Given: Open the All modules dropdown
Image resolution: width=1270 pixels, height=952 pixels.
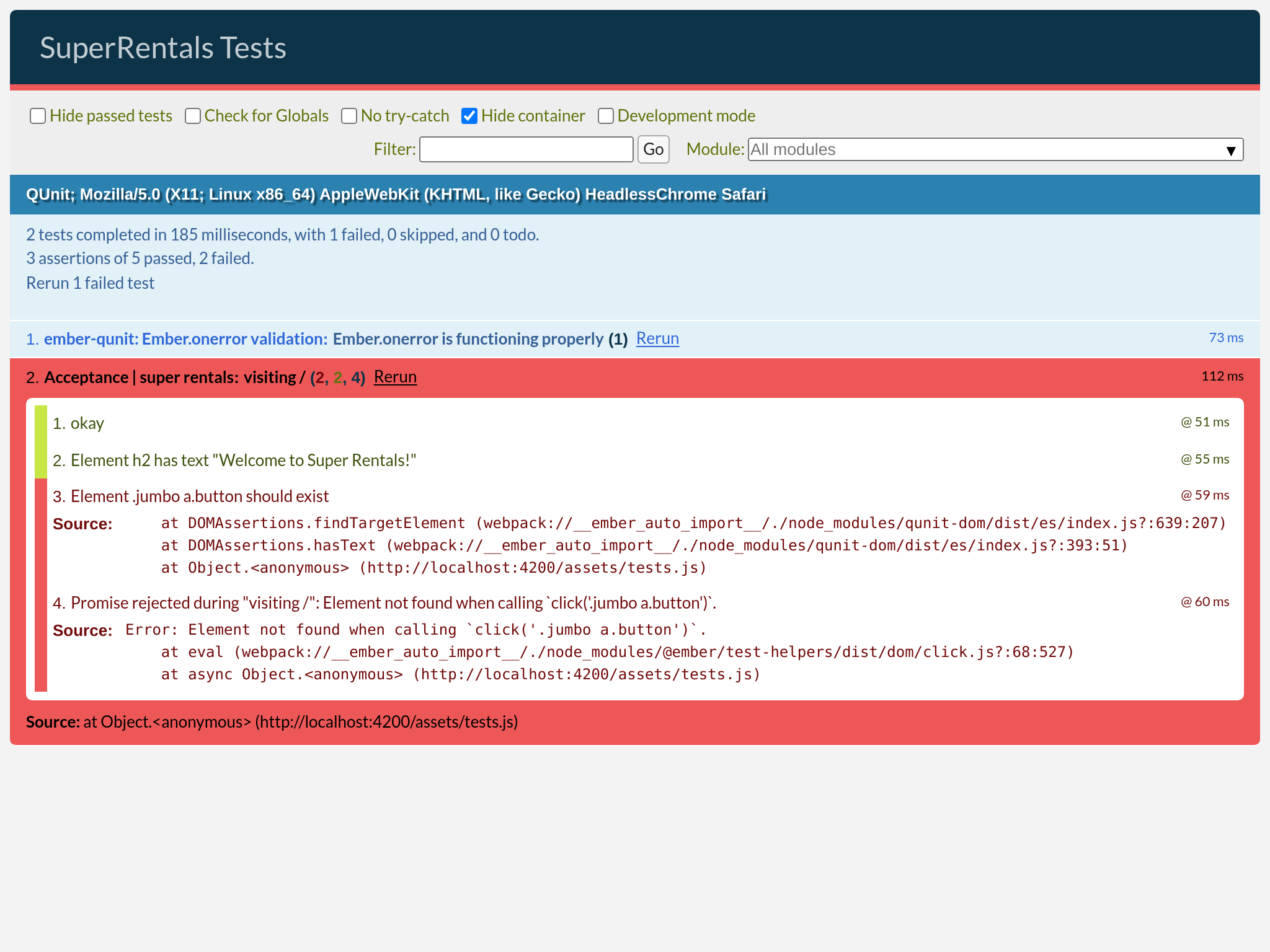Looking at the screenshot, I should click(x=992, y=149).
